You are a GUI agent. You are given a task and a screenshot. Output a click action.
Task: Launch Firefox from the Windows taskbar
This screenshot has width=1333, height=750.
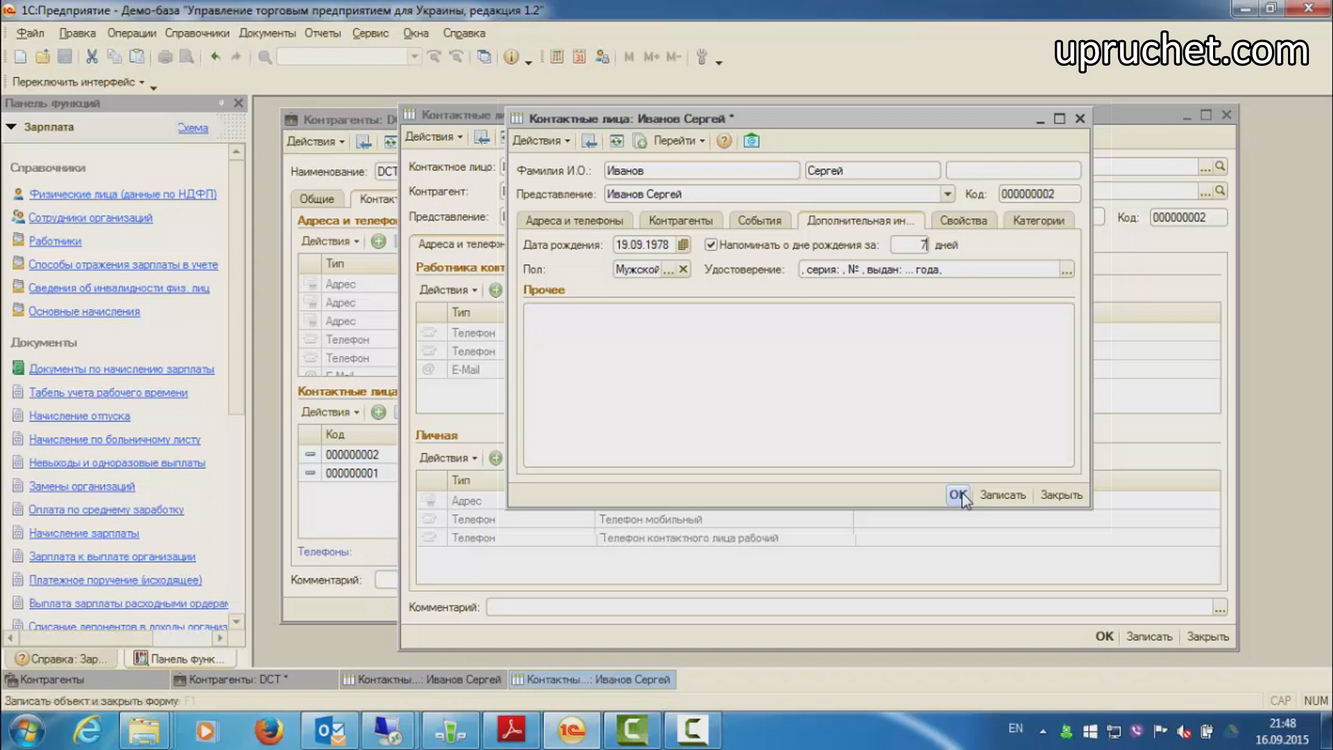[x=268, y=730]
